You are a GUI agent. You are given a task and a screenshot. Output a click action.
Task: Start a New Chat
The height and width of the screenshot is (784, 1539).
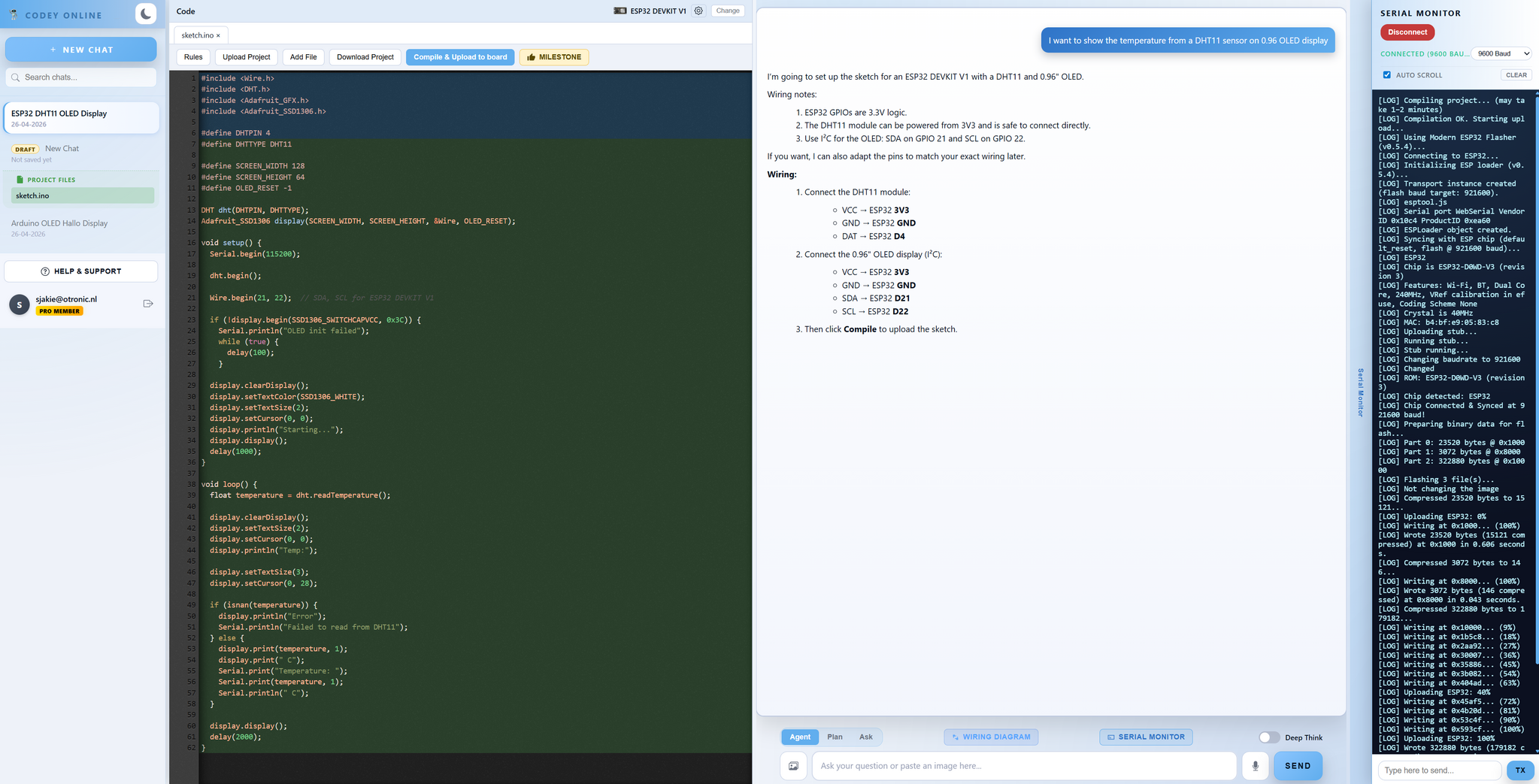click(81, 50)
